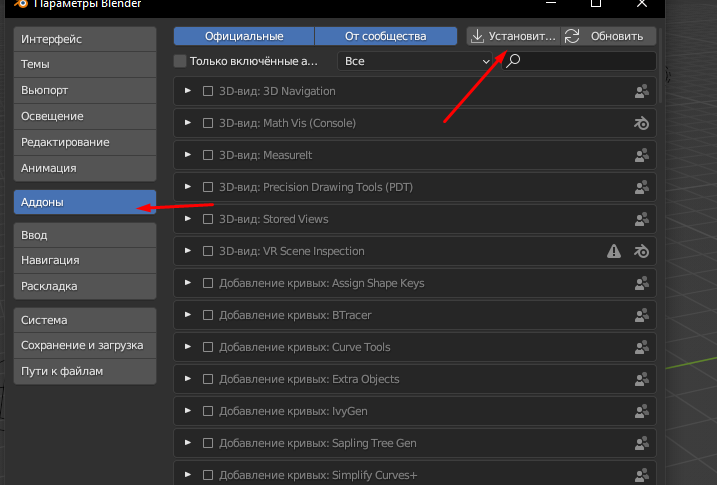
Task: Switch to the Интерфейс section
Action: pyautogui.click(x=85, y=39)
